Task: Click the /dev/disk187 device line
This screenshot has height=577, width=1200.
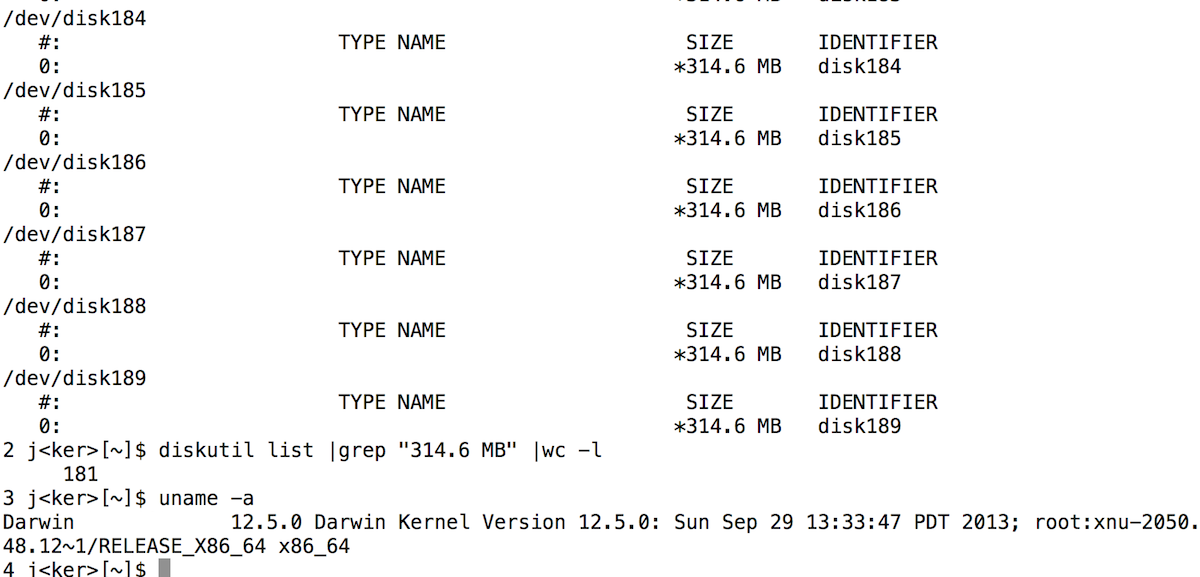Action: tap(75, 235)
